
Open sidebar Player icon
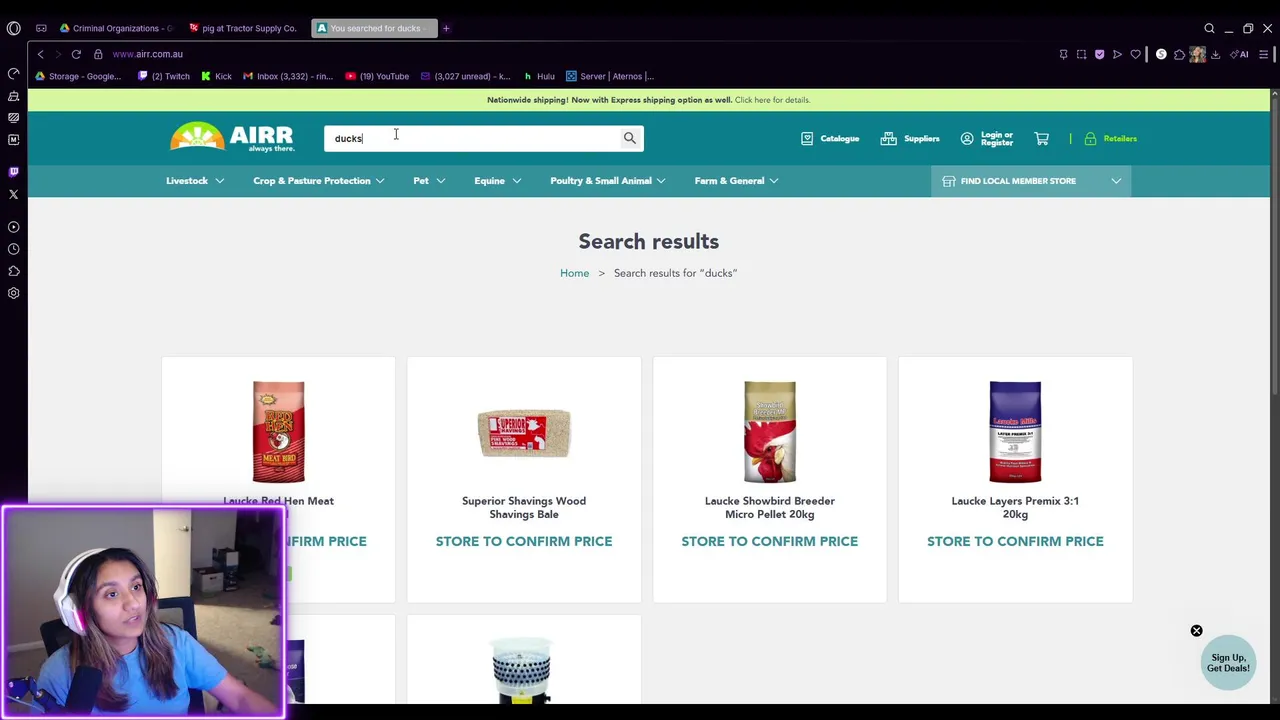coord(13,227)
